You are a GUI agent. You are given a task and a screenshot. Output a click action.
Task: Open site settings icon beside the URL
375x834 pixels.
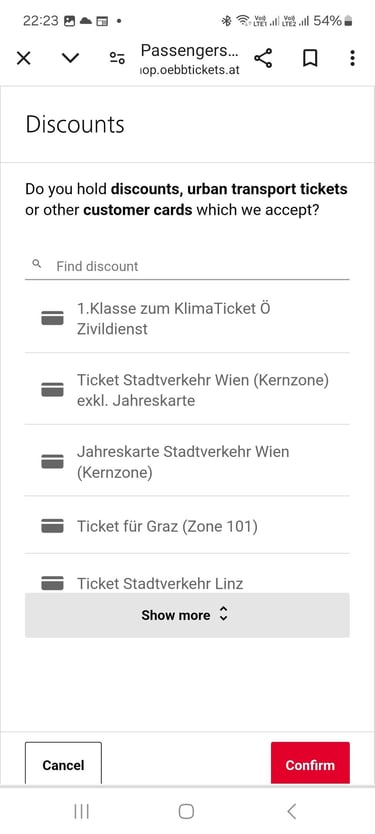coord(117,58)
